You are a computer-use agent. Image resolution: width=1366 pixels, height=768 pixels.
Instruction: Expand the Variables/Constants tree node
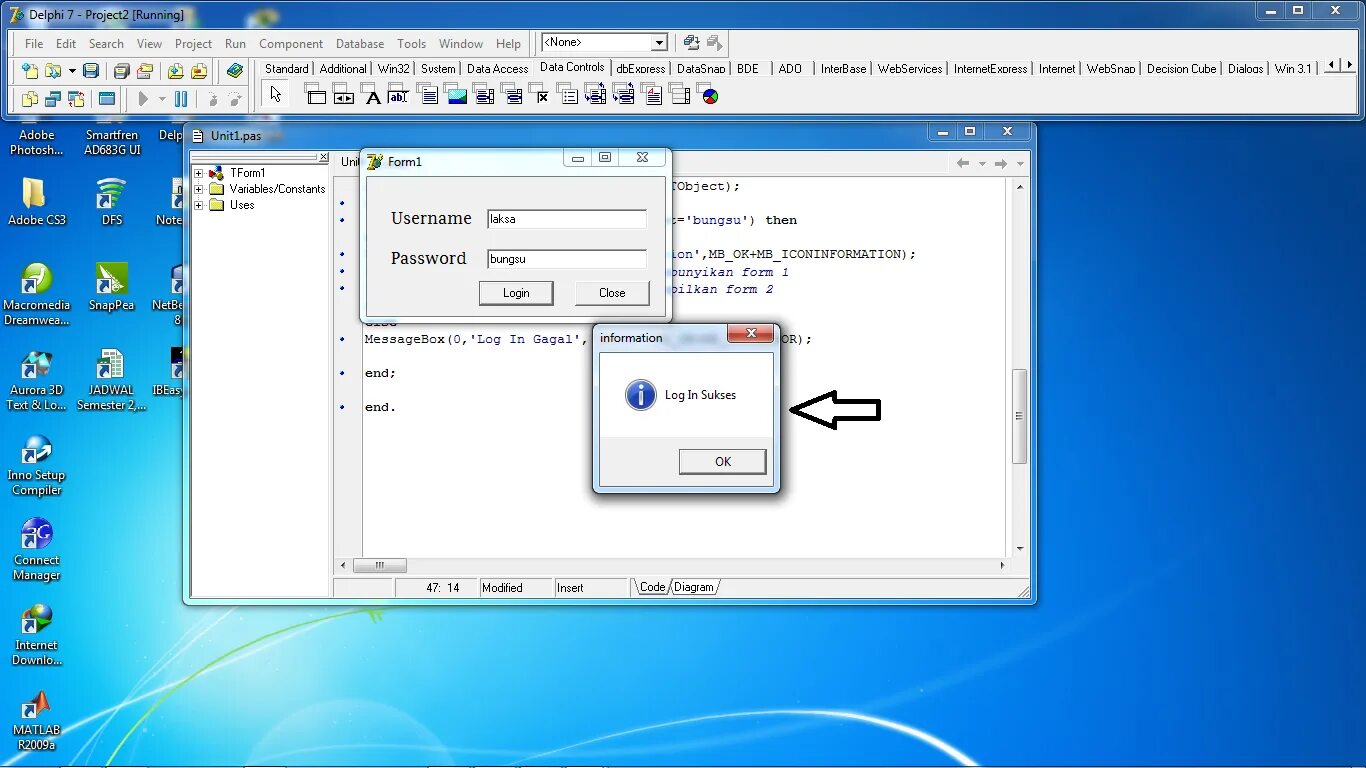pyautogui.click(x=199, y=189)
